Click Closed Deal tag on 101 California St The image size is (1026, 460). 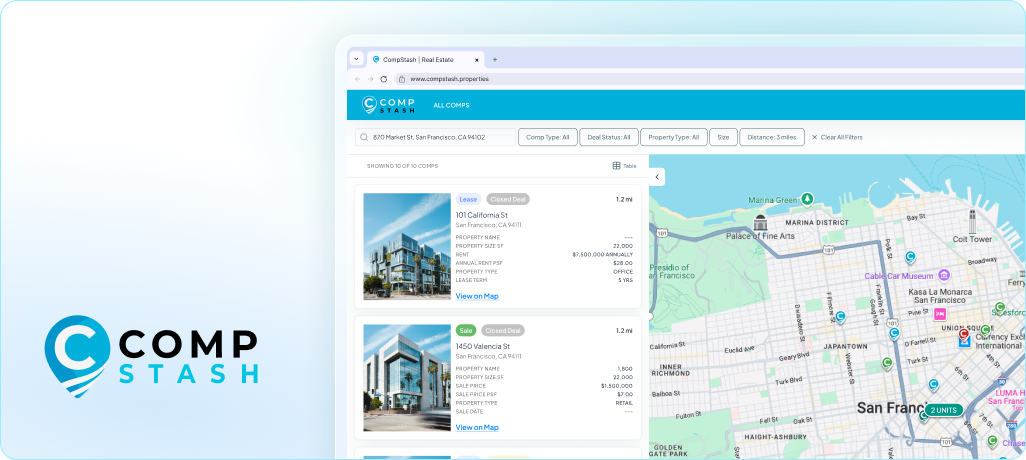pos(508,199)
